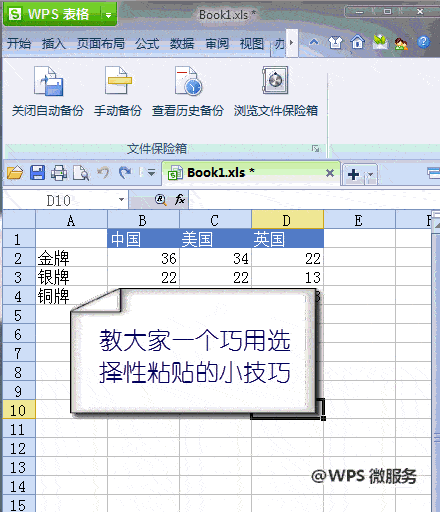The image size is (440, 512).
Task: Open help with the question mark icon
Action: (x=423, y=42)
